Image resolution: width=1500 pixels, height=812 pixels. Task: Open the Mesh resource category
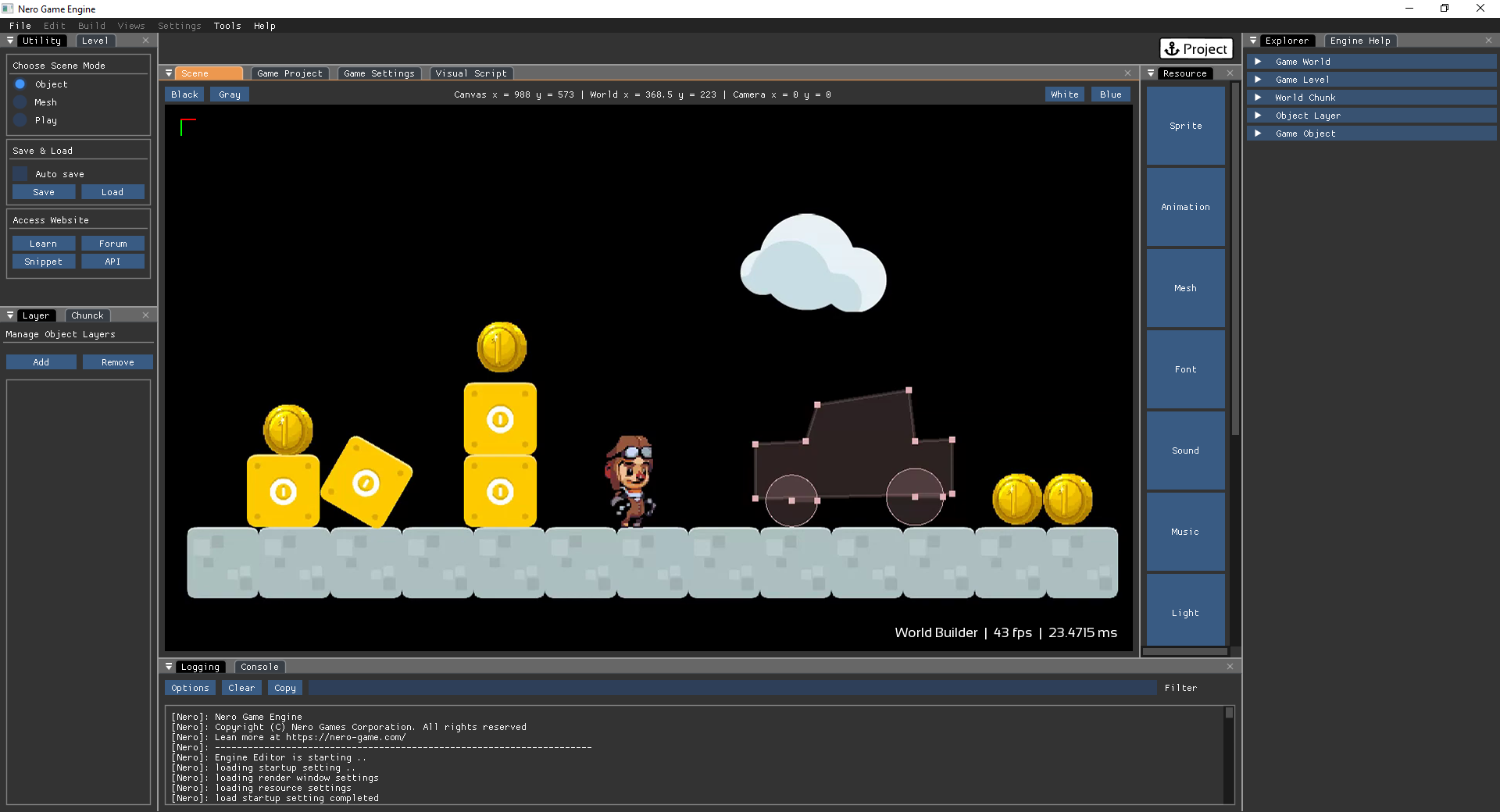[x=1186, y=288]
